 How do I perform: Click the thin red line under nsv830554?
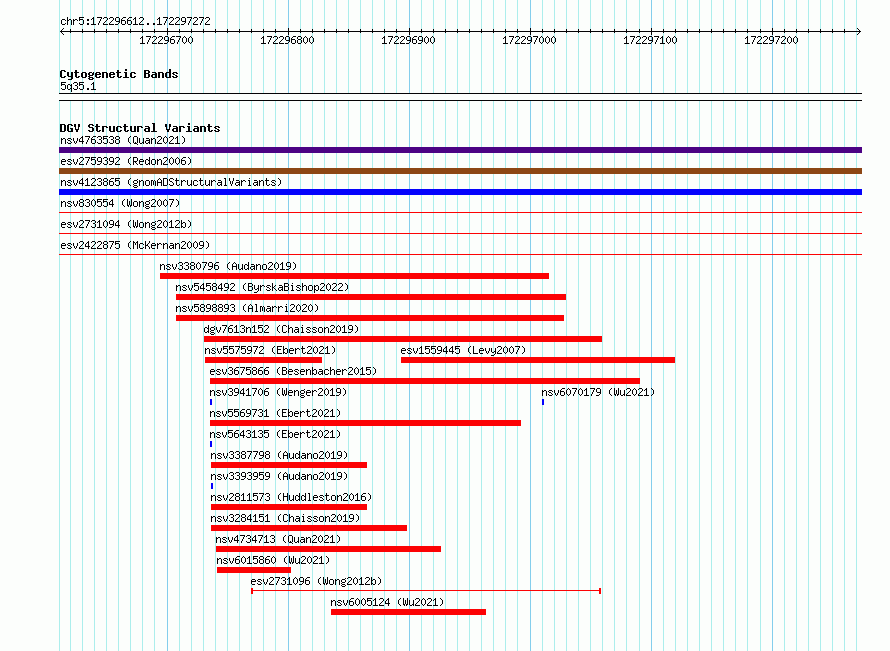[460, 213]
